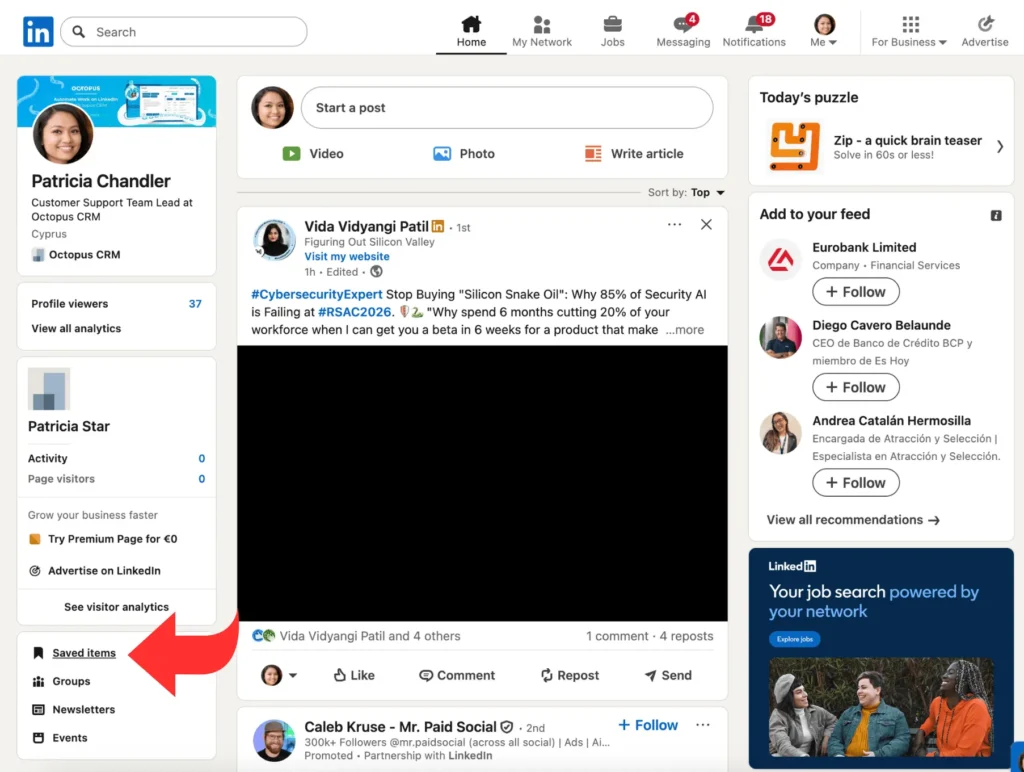Click the Advertise icon in top bar
This screenshot has width=1024, height=772.
click(985, 25)
